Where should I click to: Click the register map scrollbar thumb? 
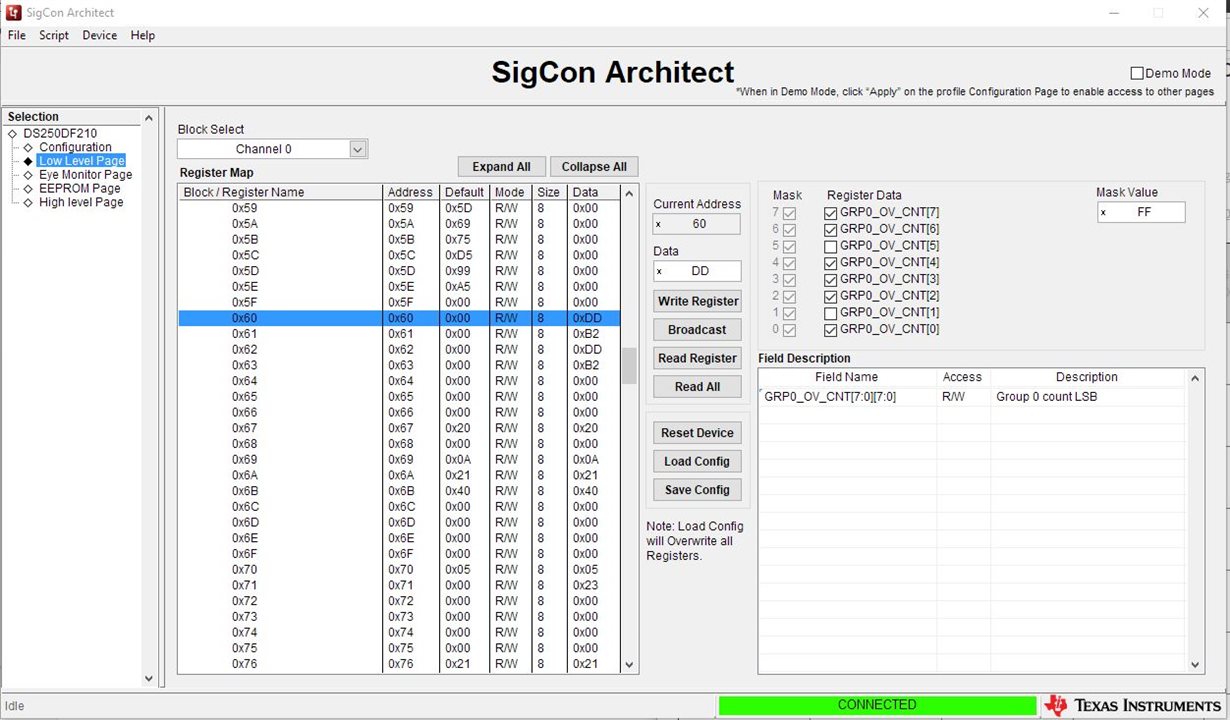tap(629, 366)
